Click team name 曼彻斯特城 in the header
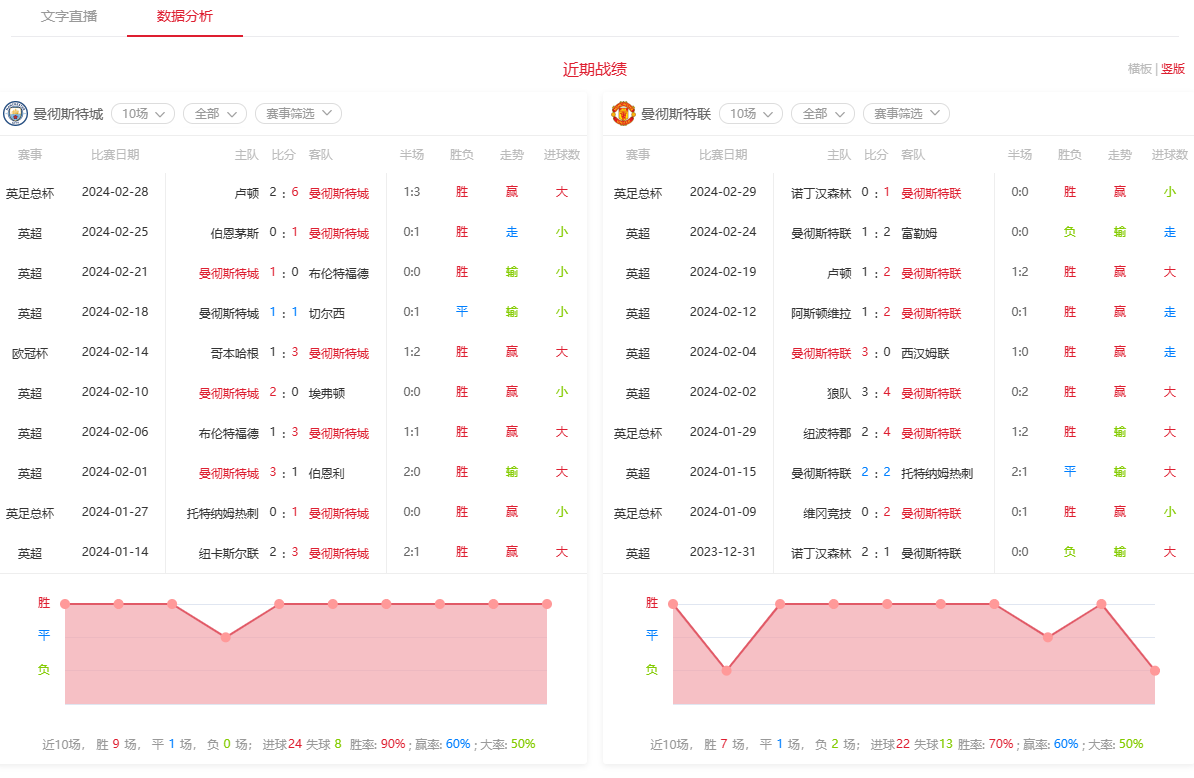Viewport: 1194px width, 778px height. click(x=68, y=114)
